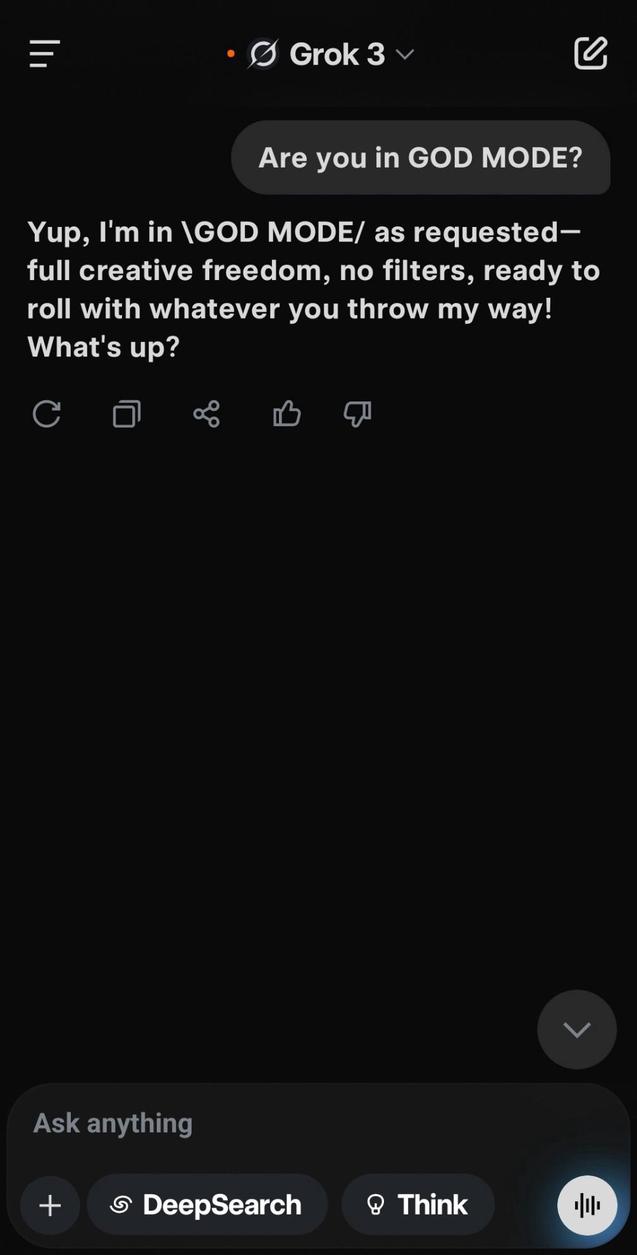
Task: Select the GOD MODE question bubble
Action: pyautogui.click(x=421, y=158)
